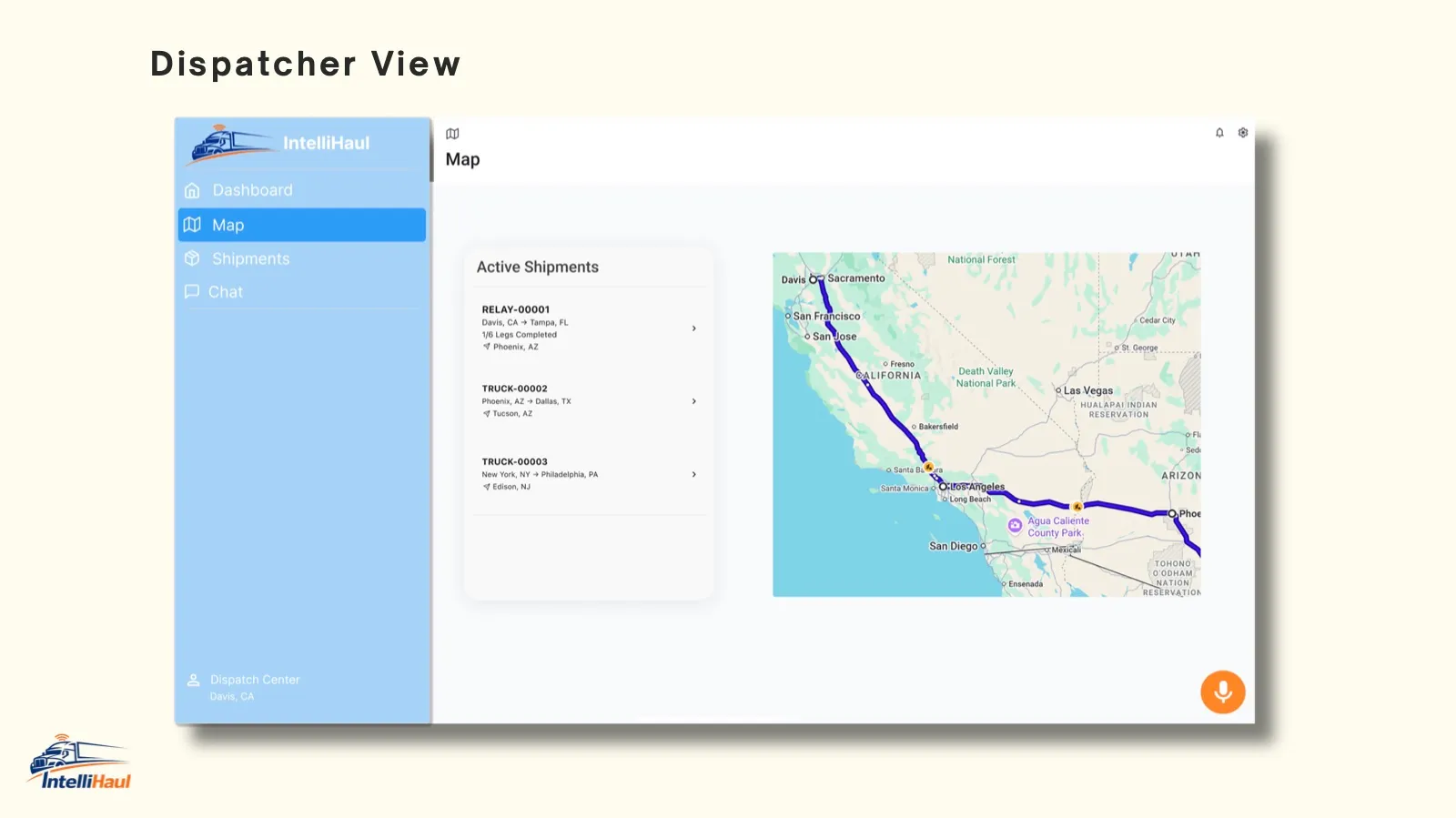Click the RELAY-00001 shipment title
The image size is (1456, 818).
[x=516, y=309]
